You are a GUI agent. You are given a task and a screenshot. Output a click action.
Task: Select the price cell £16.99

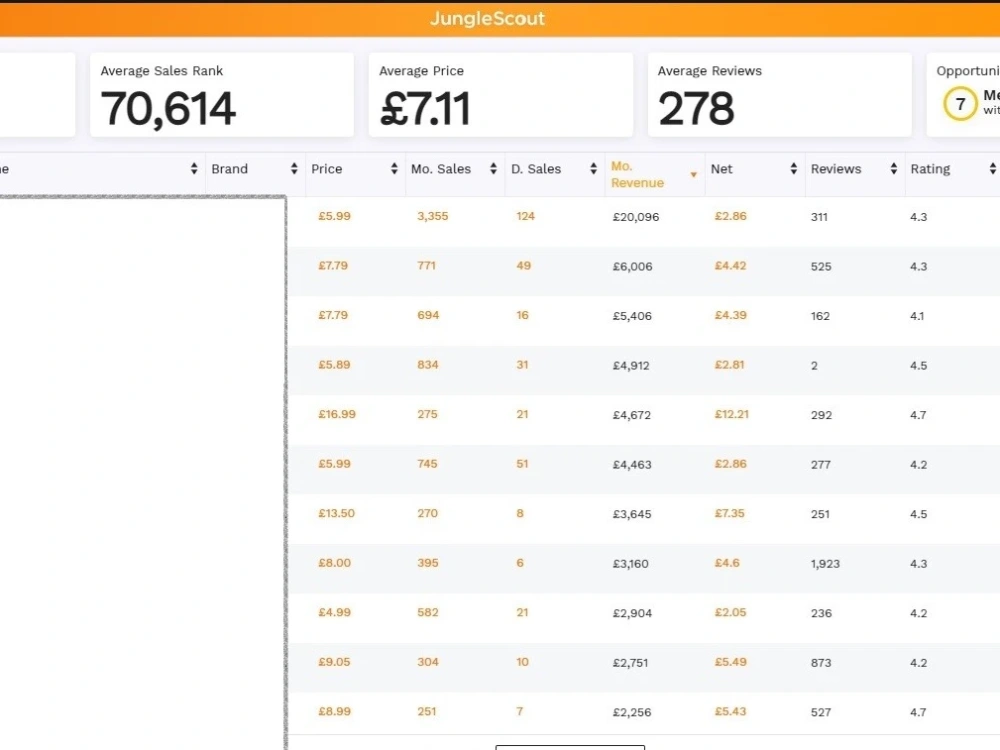[x=337, y=414]
